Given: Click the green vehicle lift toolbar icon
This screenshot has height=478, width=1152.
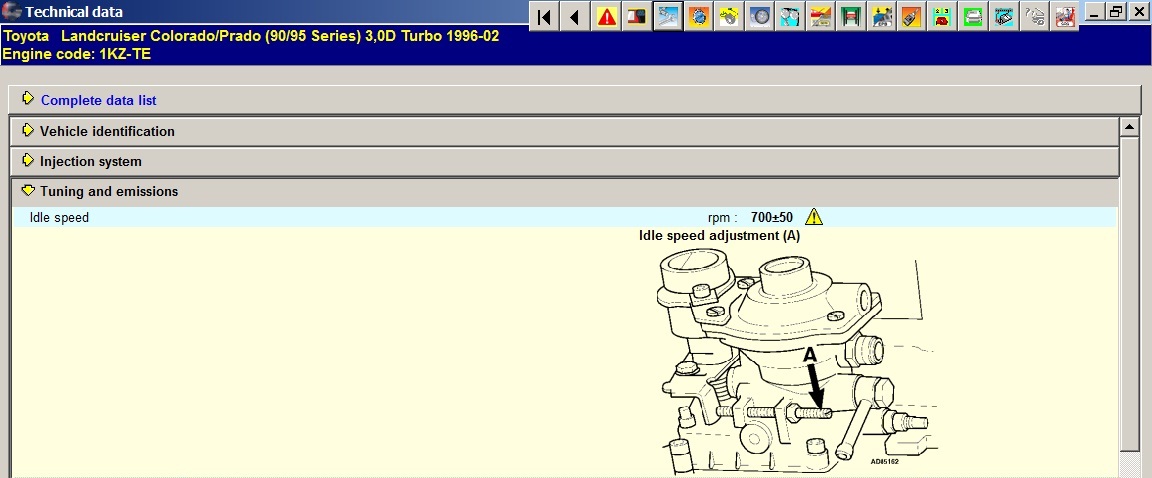Looking at the screenshot, I should [851, 16].
